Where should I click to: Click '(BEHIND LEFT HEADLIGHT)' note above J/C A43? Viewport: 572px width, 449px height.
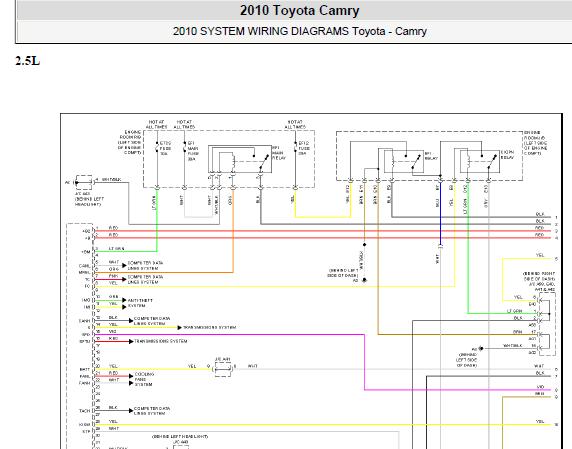pos(180,436)
